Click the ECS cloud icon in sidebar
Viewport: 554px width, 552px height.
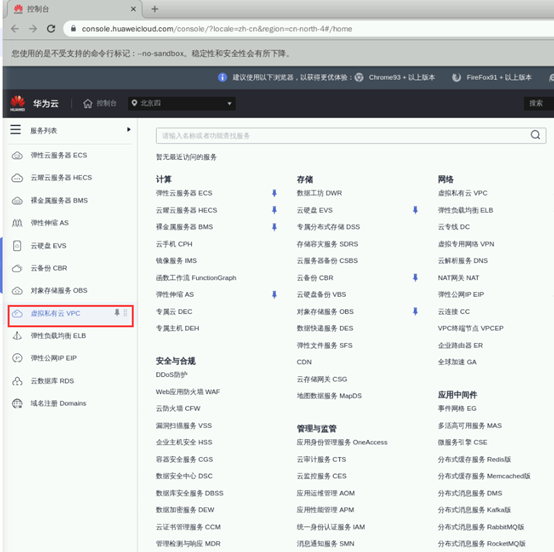(17, 155)
